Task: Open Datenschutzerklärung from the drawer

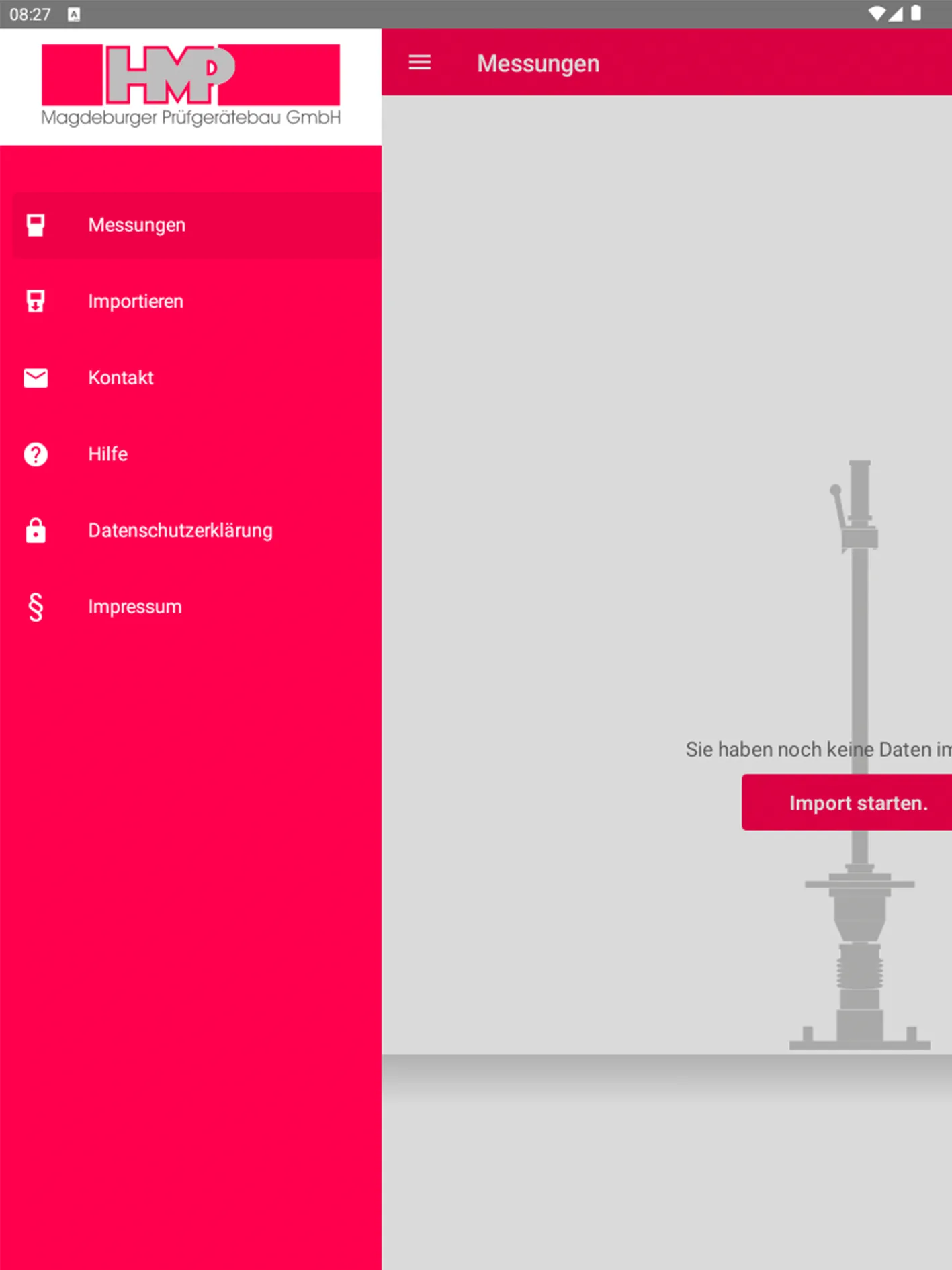Action: [197, 530]
